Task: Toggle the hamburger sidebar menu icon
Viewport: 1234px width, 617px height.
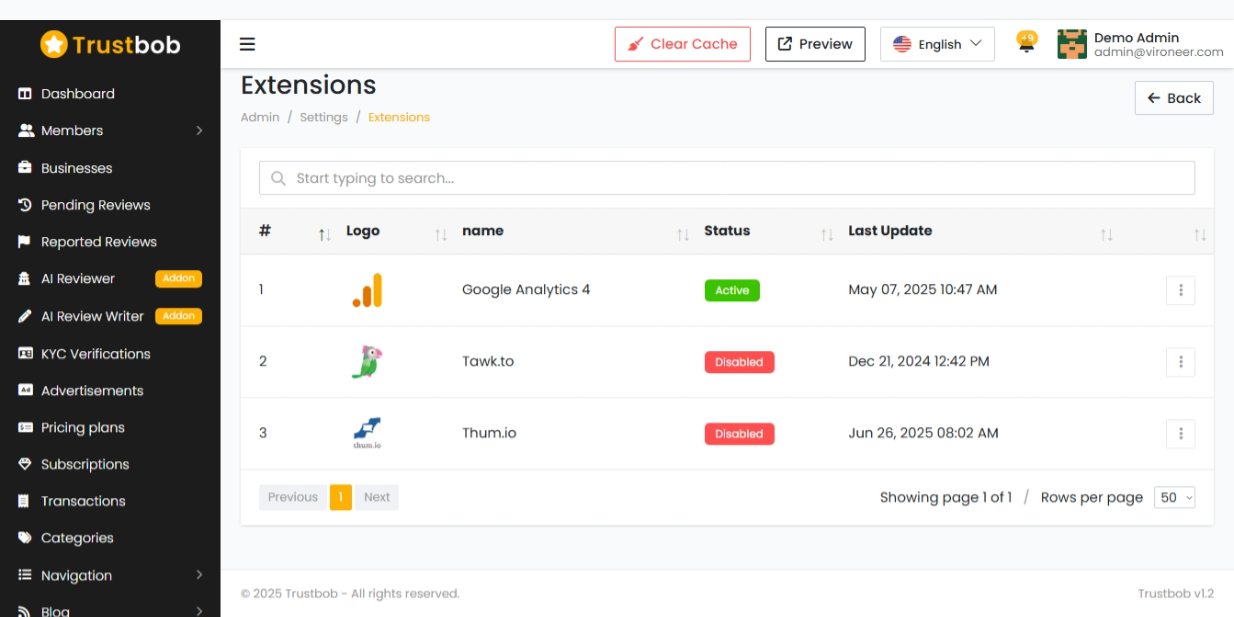Action: 247,44
